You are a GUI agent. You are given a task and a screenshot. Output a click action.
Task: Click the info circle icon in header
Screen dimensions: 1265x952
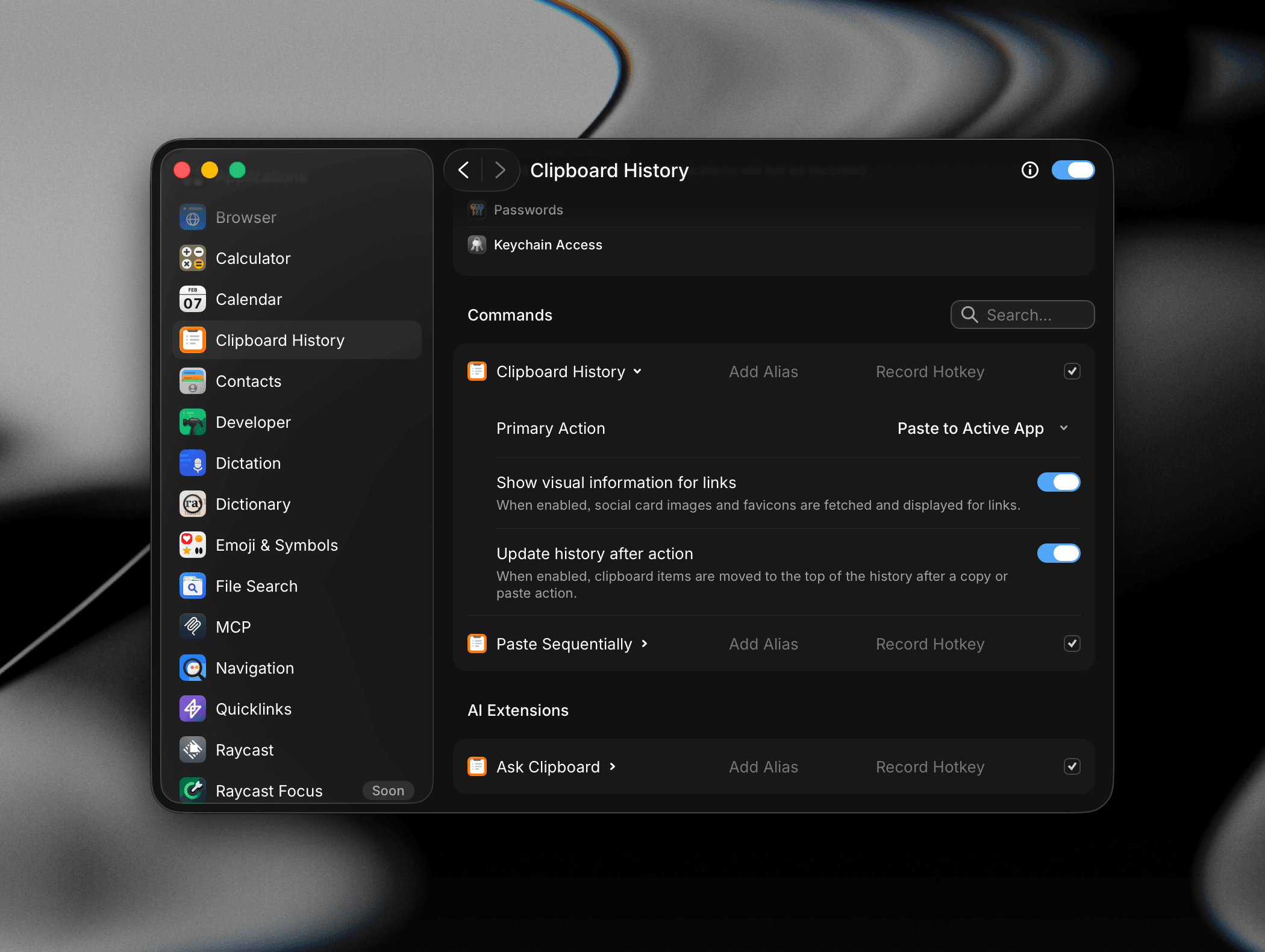tap(1030, 171)
